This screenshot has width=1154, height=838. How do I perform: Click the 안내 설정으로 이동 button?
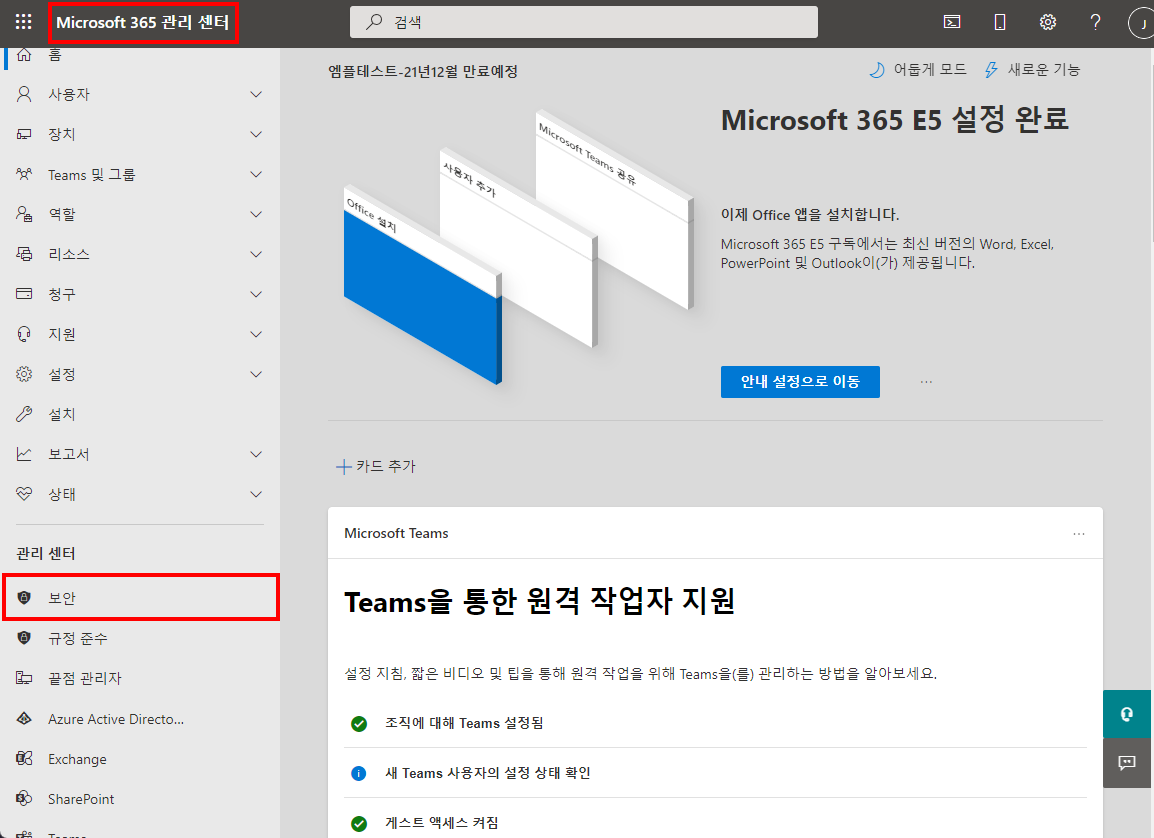pyautogui.click(x=800, y=381)
